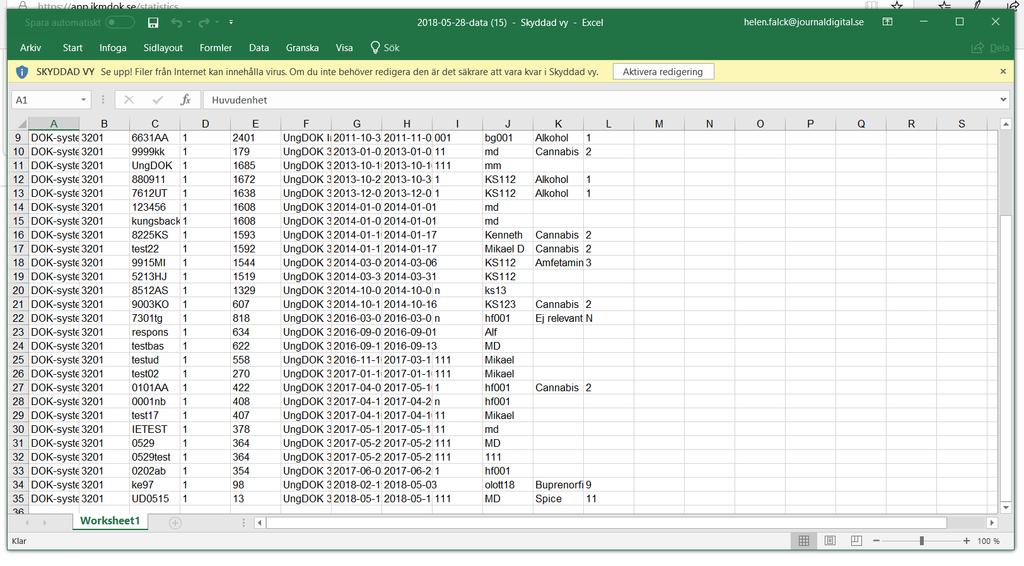Click the zoom out minus button
Image resolution: width=1024 pixels, height=566 pixels.
pyautogui.click(x=876, y=541)
